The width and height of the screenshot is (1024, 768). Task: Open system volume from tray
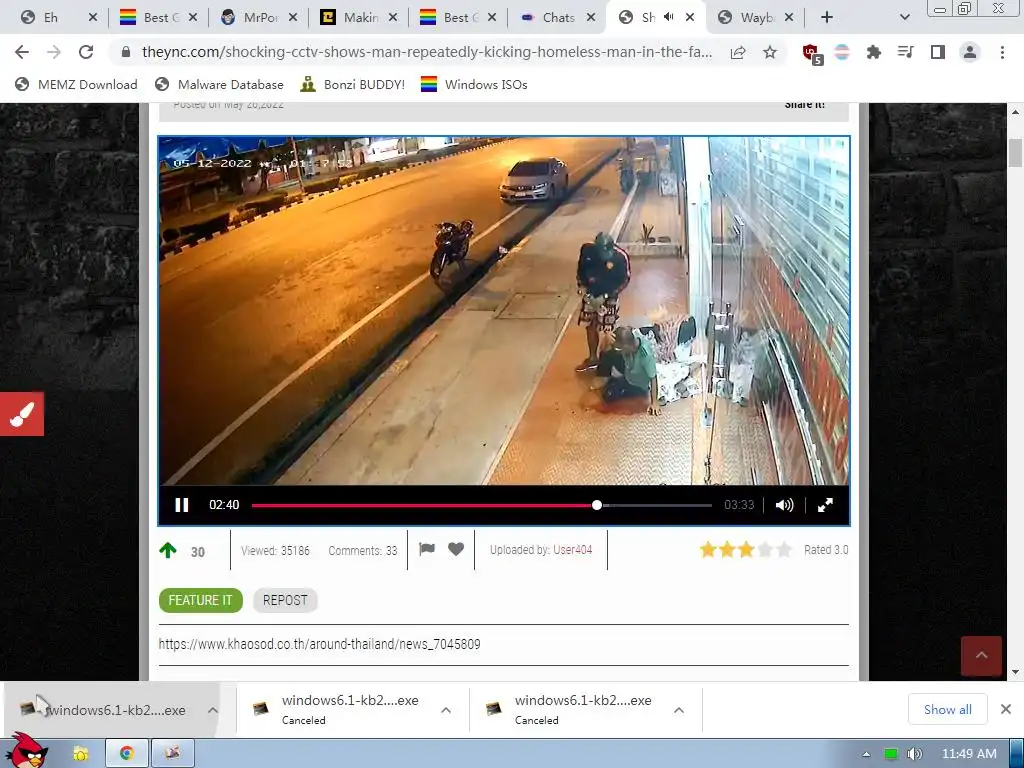(x=914, y=754)
